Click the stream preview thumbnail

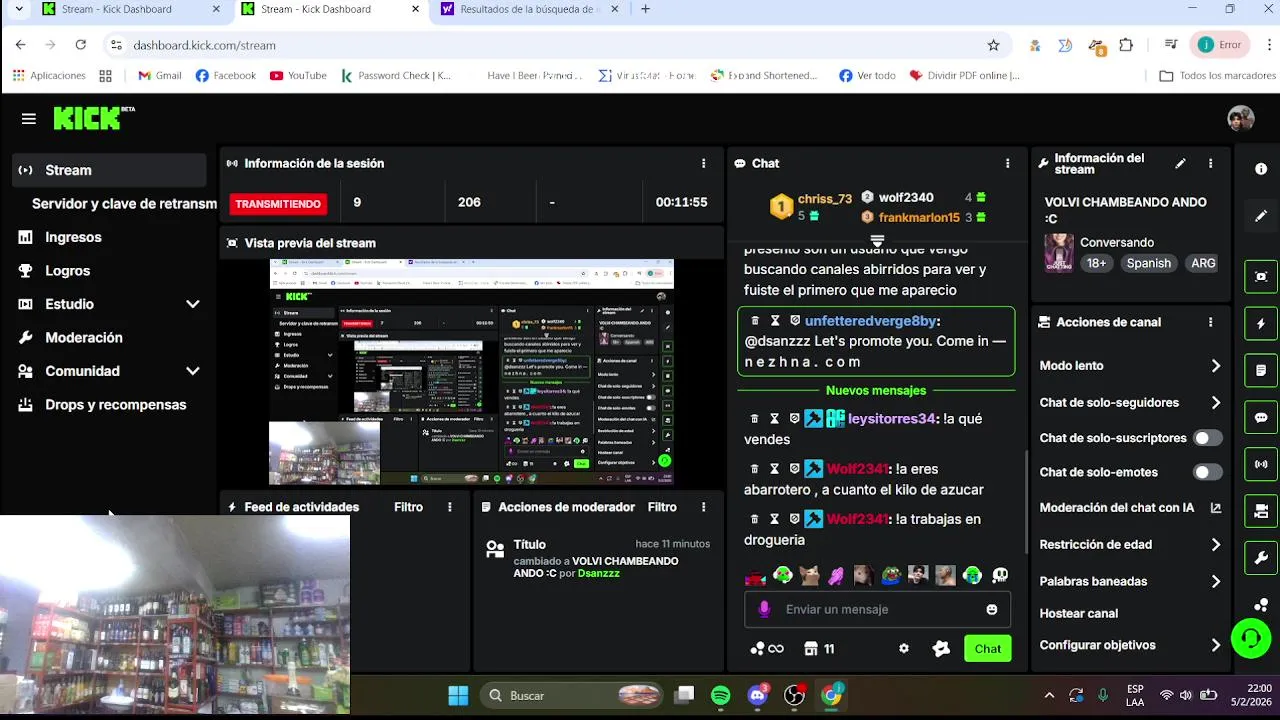coord(471,372)
